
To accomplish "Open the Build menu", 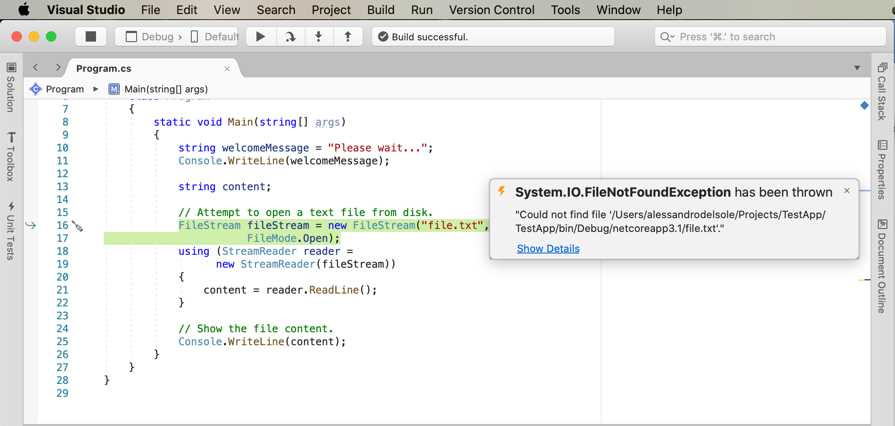I will click(x=381, y=10).
